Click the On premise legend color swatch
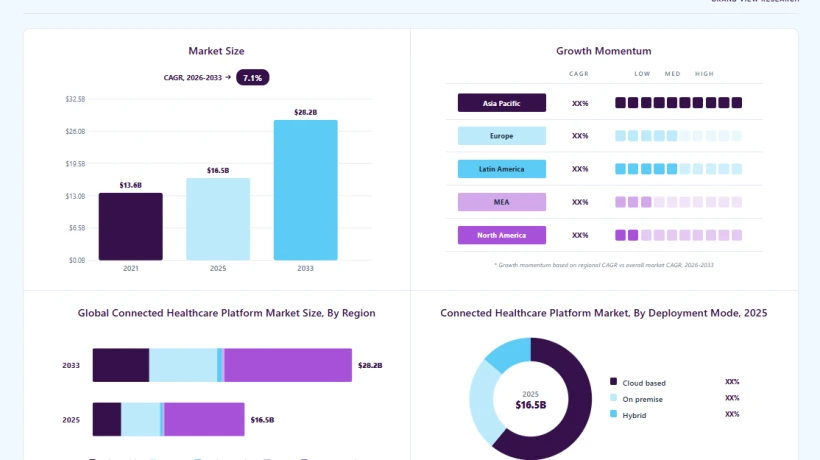820x460 pixels. pos(613,398)
